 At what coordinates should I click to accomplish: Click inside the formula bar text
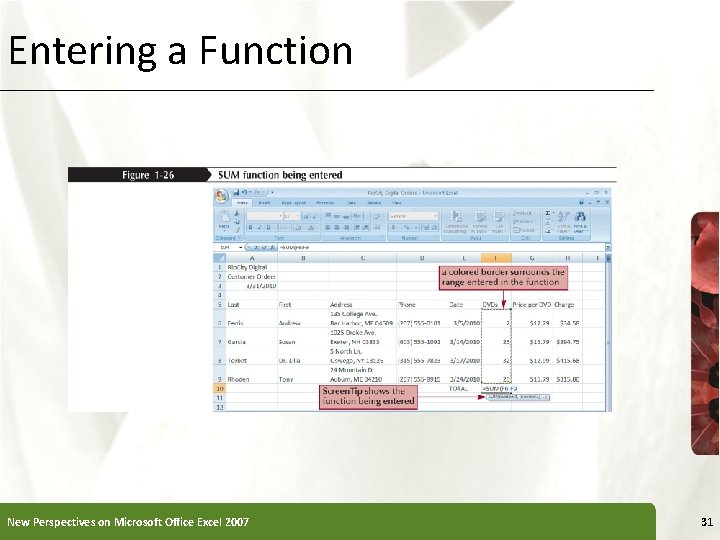[x=441, y=248]
